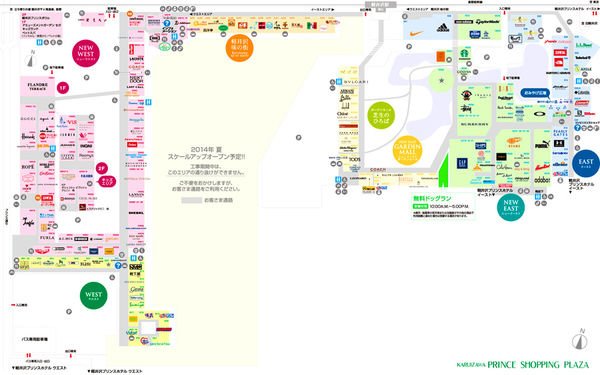The width and height of the screenshot is (600, 375).
Task: Select the GAP store logo
Action: pyautogui.click(x=462, y=163)
